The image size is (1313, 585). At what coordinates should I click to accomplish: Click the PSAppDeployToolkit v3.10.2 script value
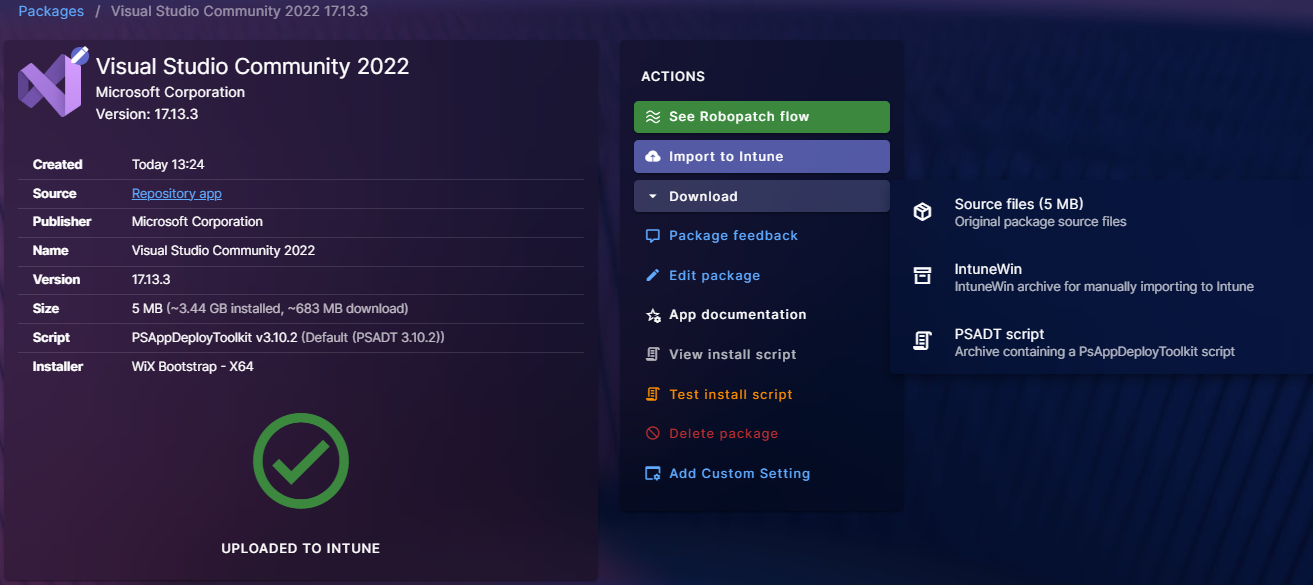215,338
